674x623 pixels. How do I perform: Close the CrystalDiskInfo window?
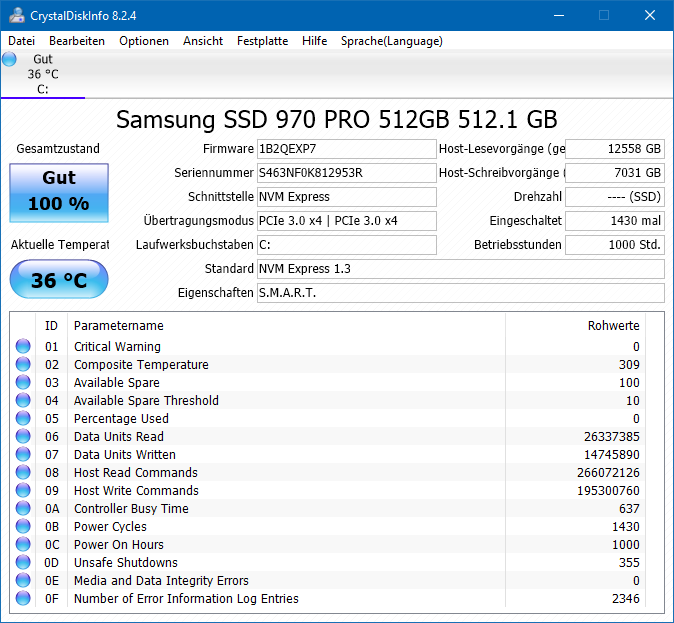pos(650,15)
